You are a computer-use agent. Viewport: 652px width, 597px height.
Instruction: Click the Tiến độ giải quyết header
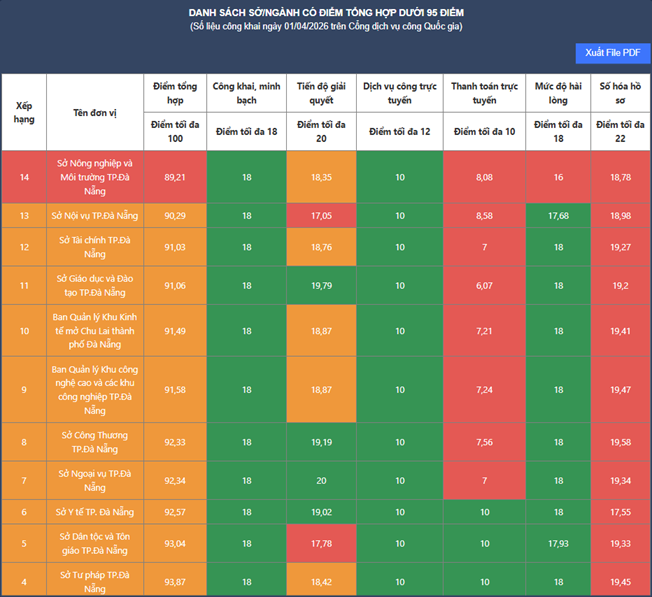pyautogui.click(x=321, y=93)
